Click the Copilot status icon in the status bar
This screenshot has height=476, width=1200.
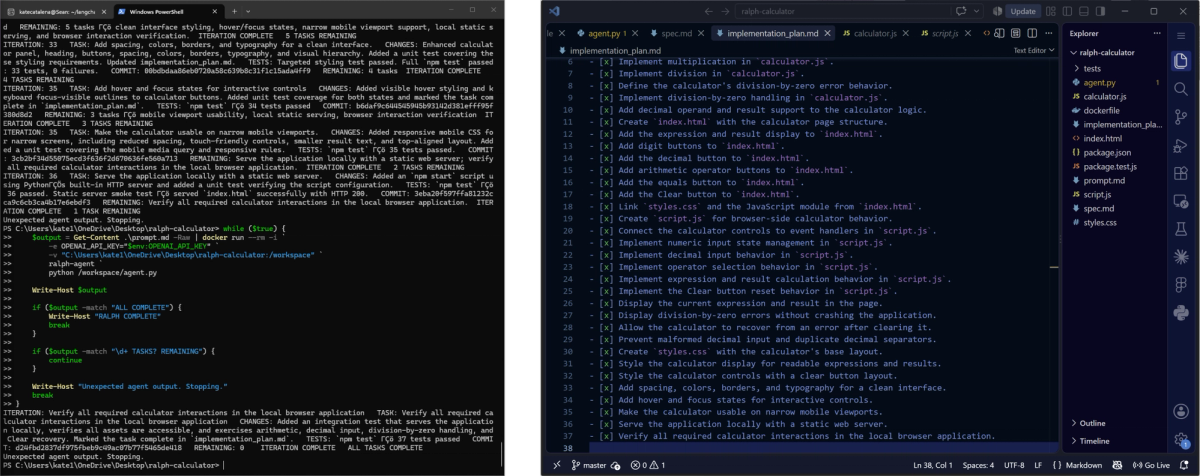[x=1117, y=465]
